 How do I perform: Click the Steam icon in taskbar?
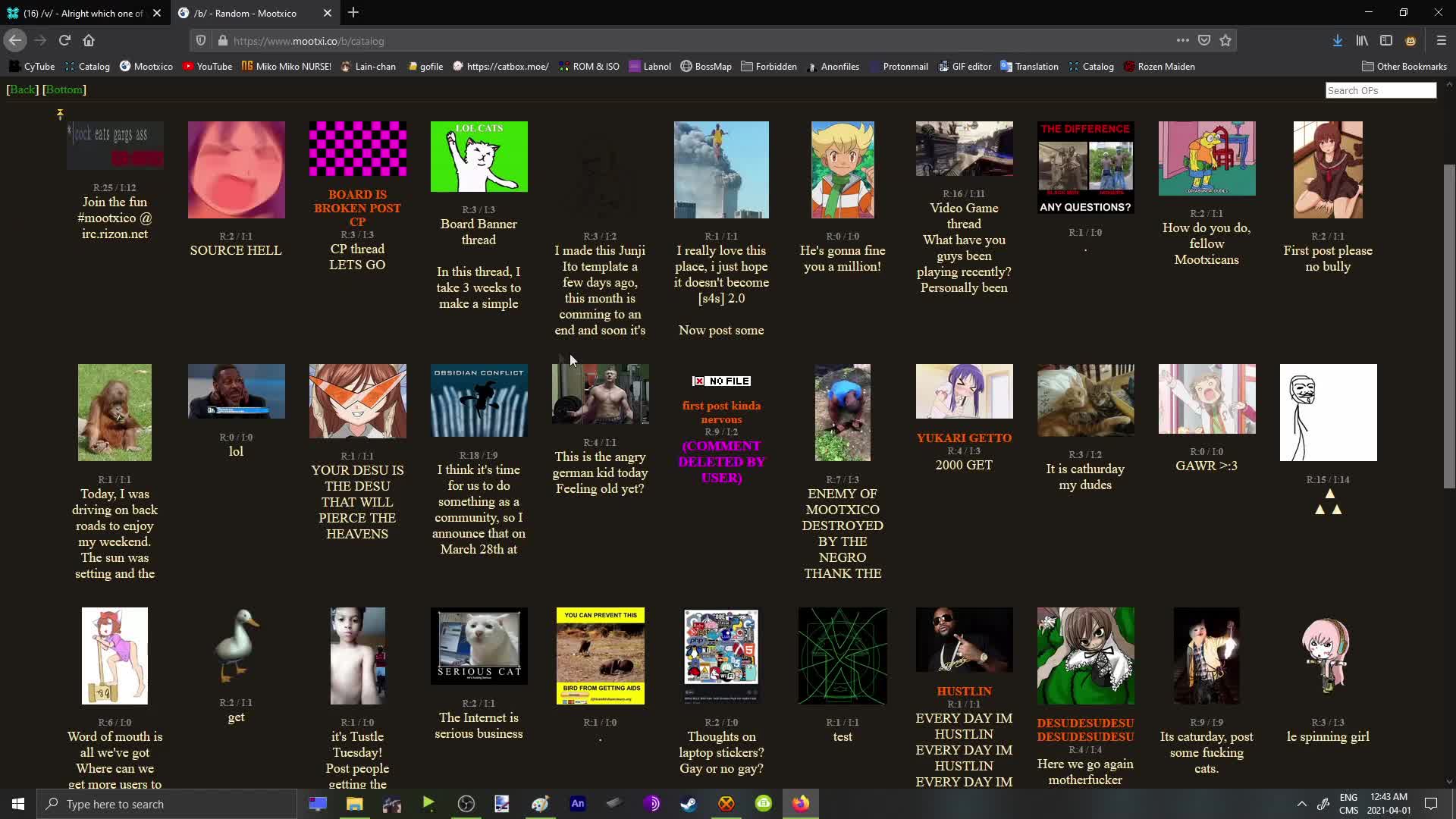tap(689, 803)
